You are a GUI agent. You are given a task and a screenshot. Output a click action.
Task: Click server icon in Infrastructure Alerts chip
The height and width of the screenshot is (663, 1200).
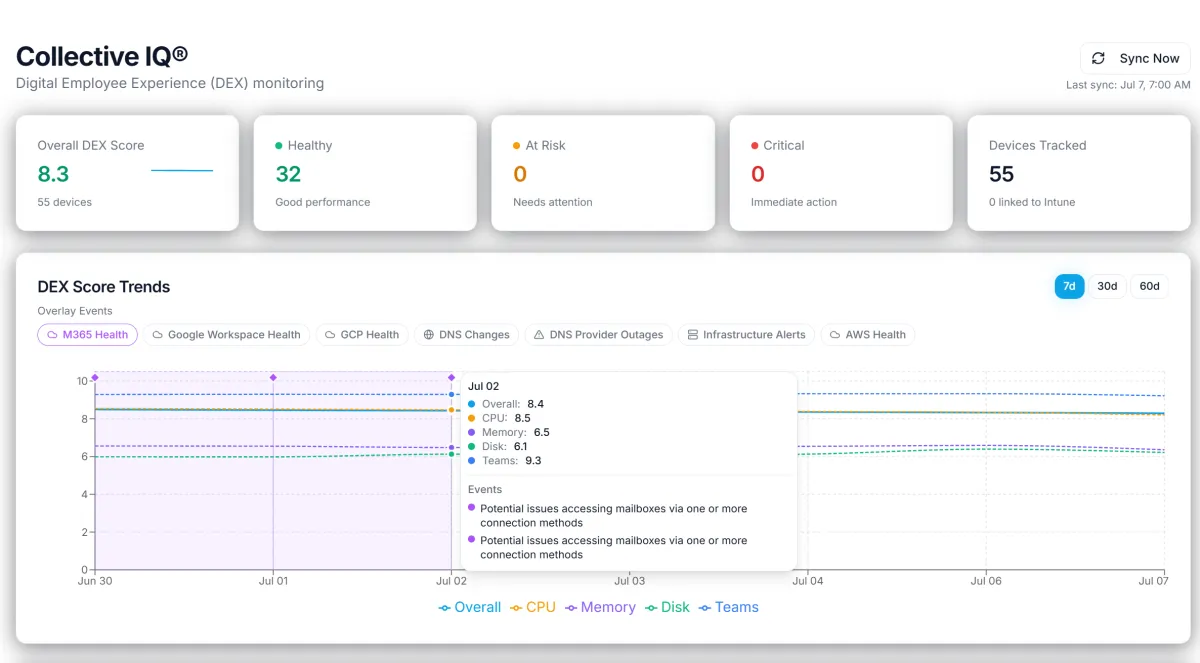pos(693,335)
